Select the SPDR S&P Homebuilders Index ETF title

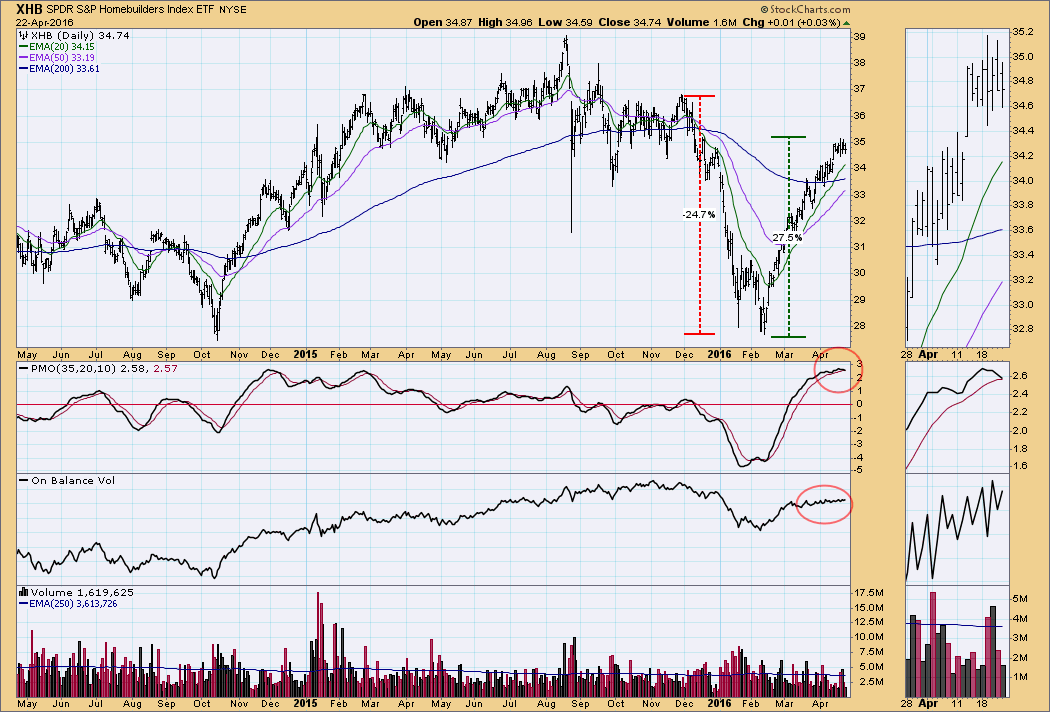(131, 10)
